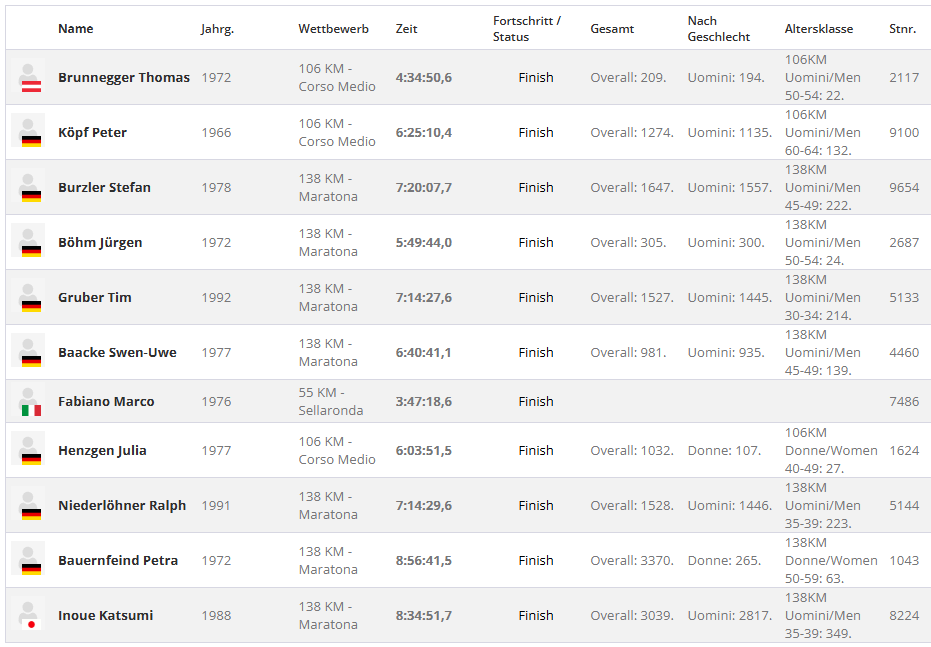This screenshot has width=931, height=647.
Task: Open participant Burzler Stefan's details
Action: (x=104, y=188)
